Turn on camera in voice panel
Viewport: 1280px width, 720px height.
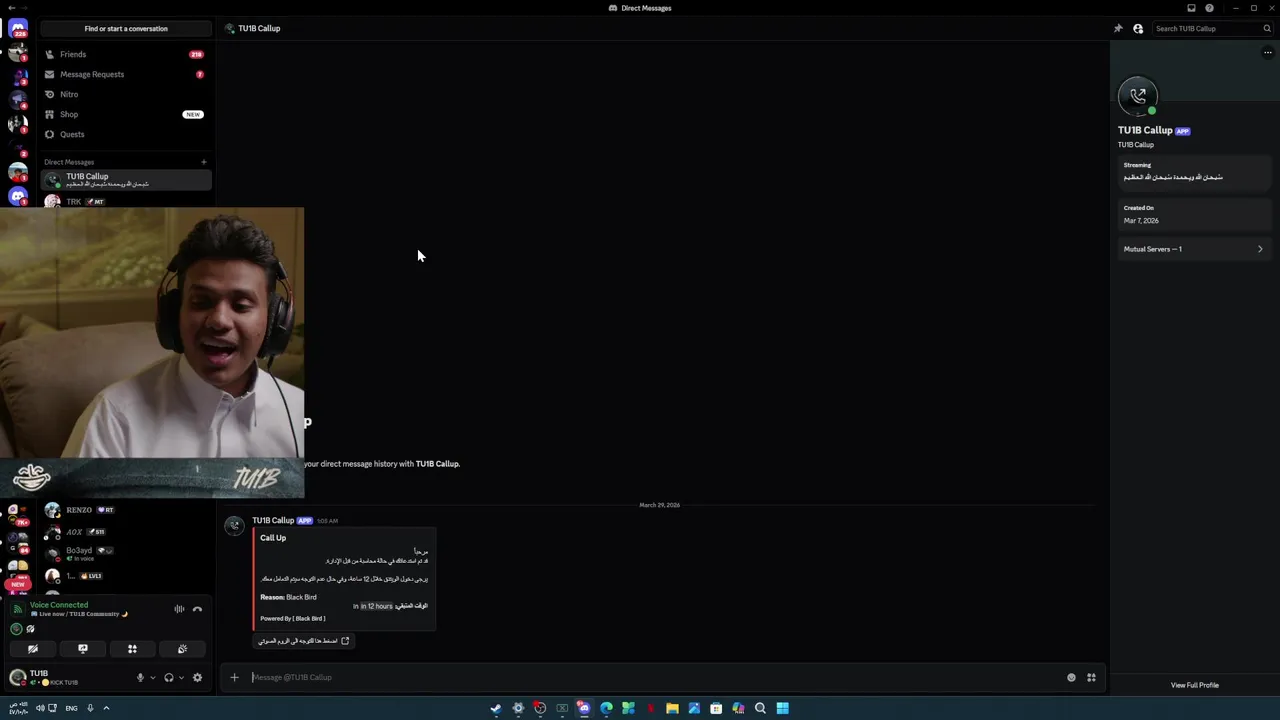33,649
